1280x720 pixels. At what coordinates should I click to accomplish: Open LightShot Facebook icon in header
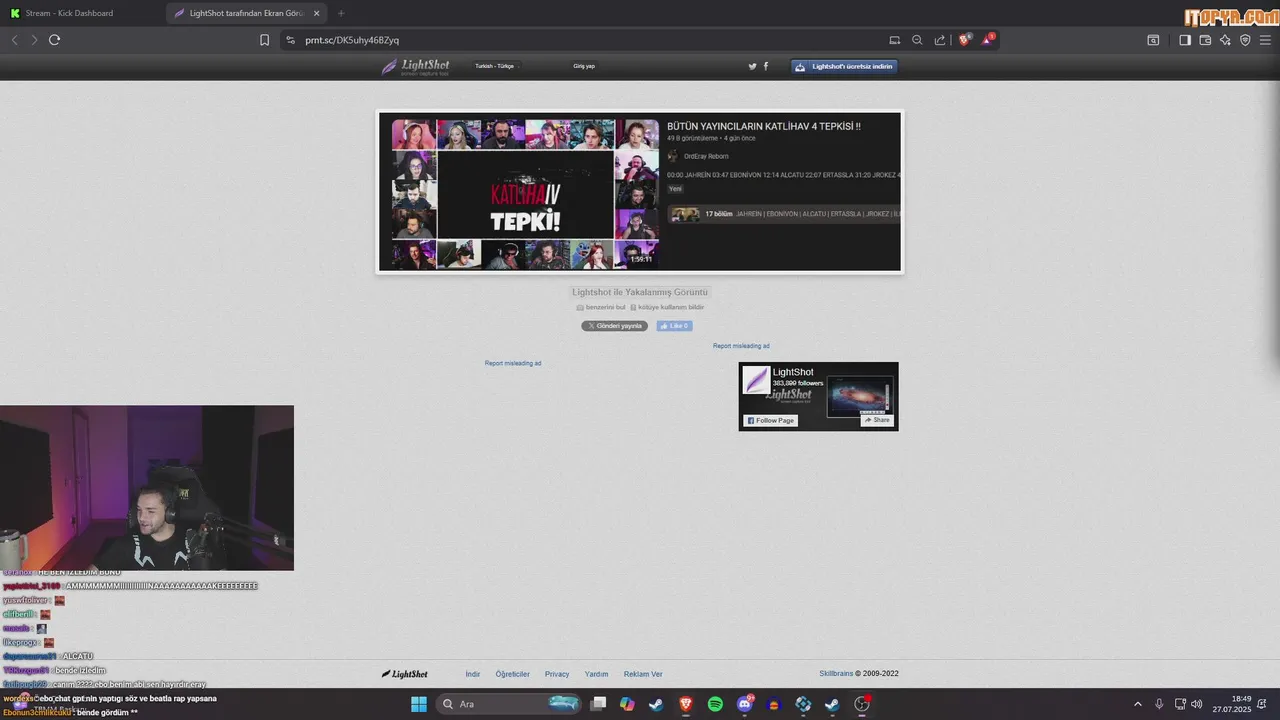coord(766,66)
